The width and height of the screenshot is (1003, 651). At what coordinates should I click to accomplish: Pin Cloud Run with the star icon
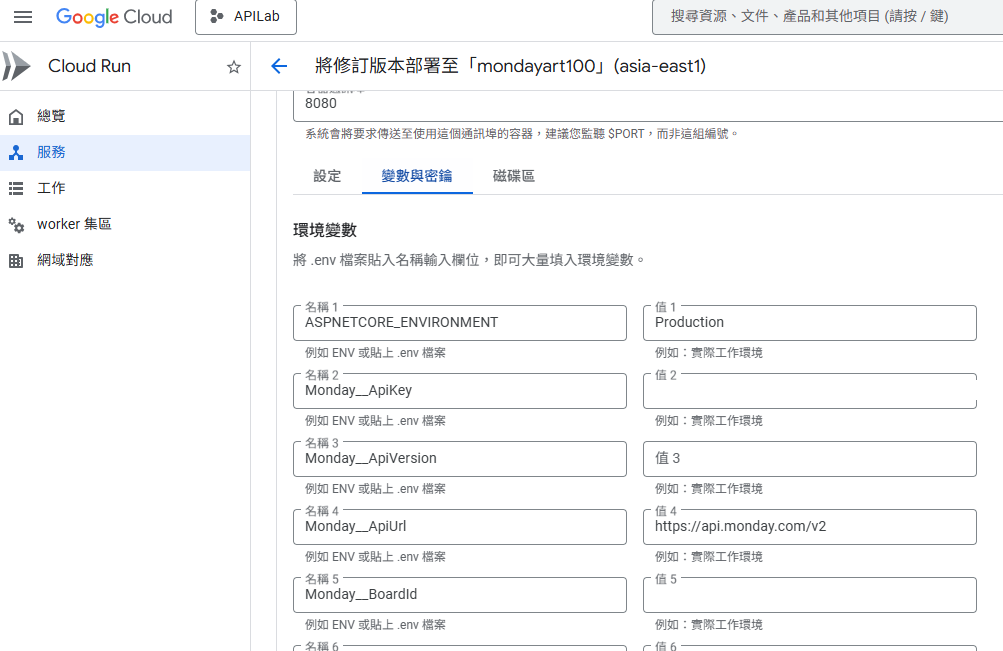point(233,67)
